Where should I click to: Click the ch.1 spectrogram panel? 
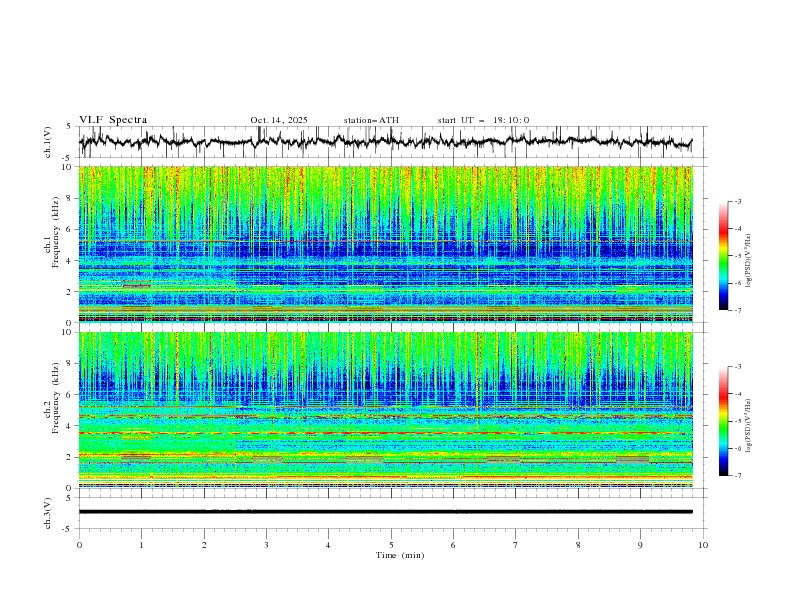[386, 244]
